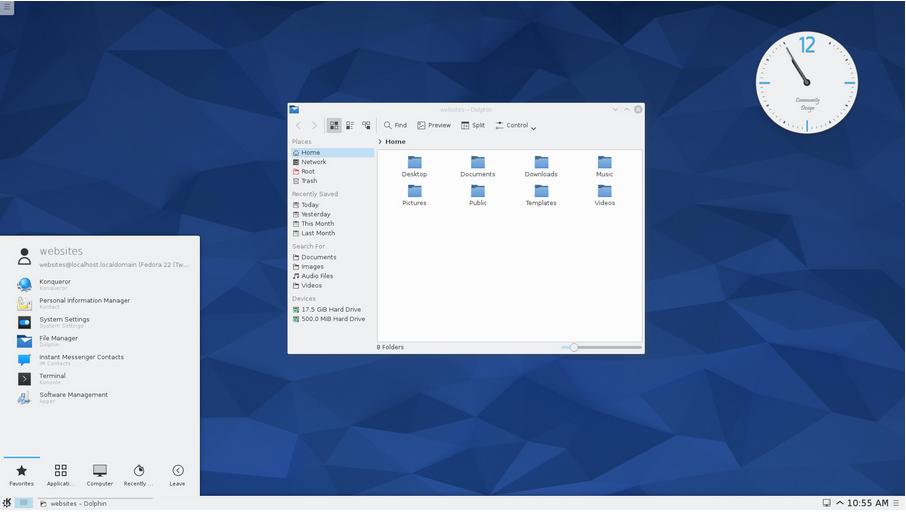
Task: Open Find in Dolphin toolbar
Action: point(395,125)
